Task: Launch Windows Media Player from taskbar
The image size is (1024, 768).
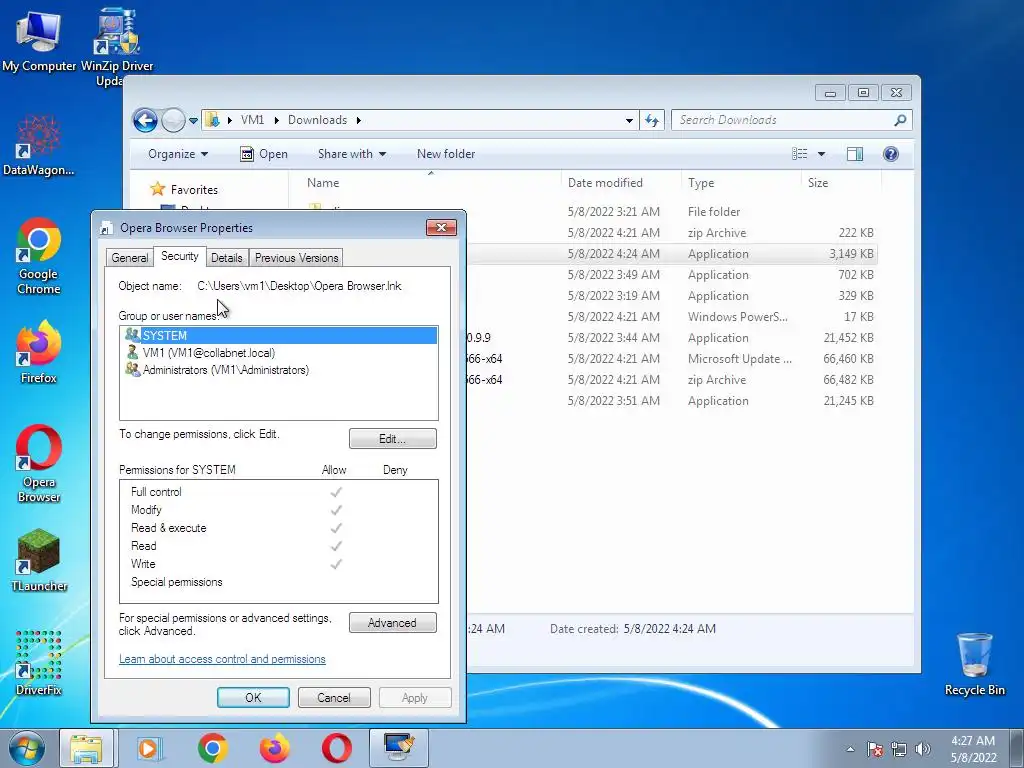Action: point(150,748)
